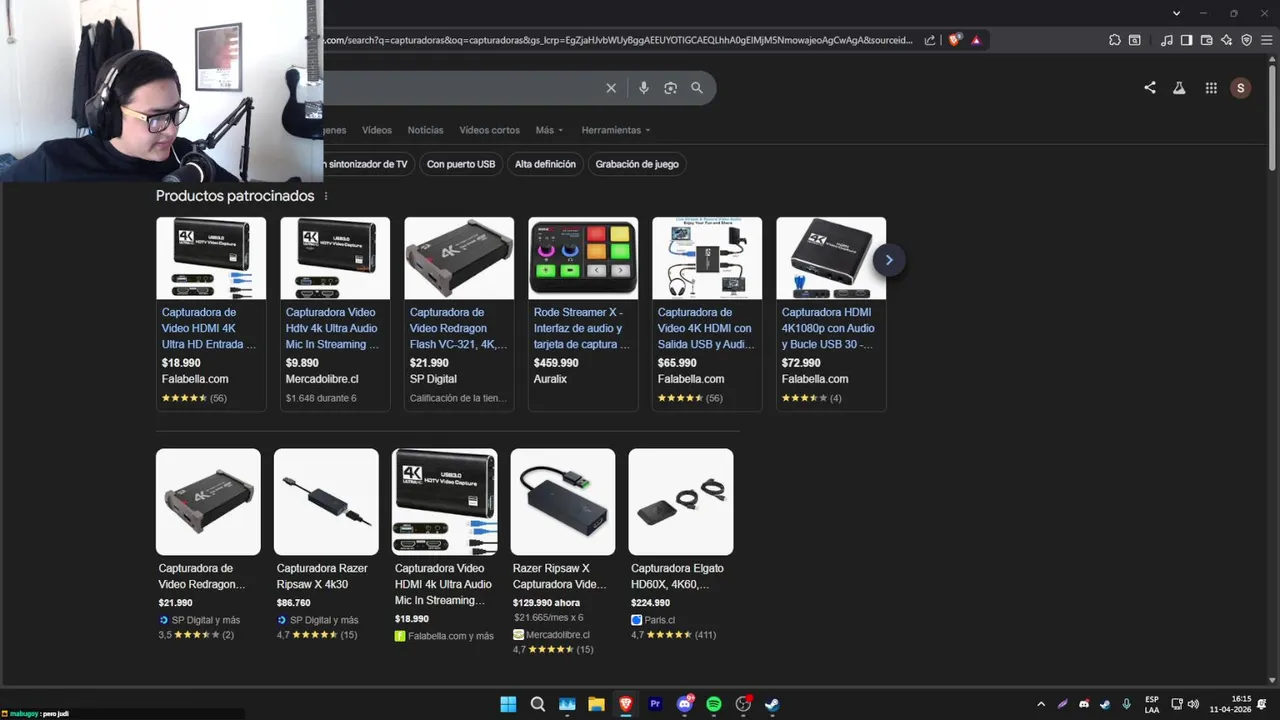
Task: Open the Windows Start menu
Action: (x=508, y=704)
